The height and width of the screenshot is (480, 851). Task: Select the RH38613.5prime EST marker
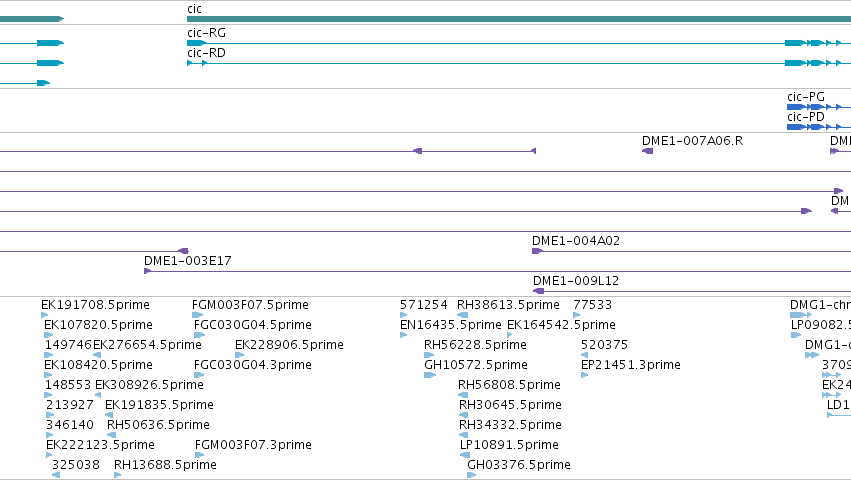pos(462,315)
